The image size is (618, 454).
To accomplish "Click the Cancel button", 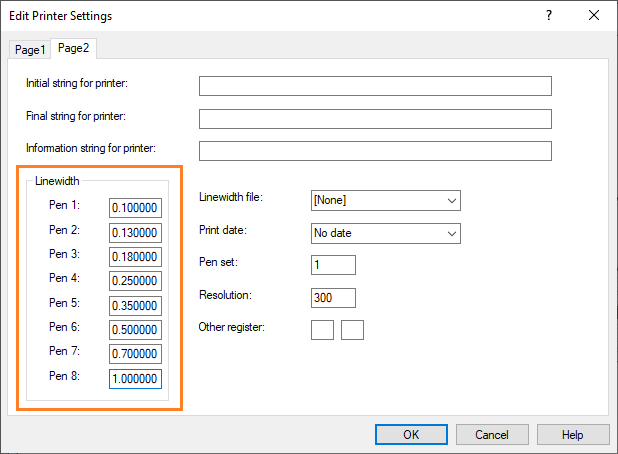I will pos(492,435).
